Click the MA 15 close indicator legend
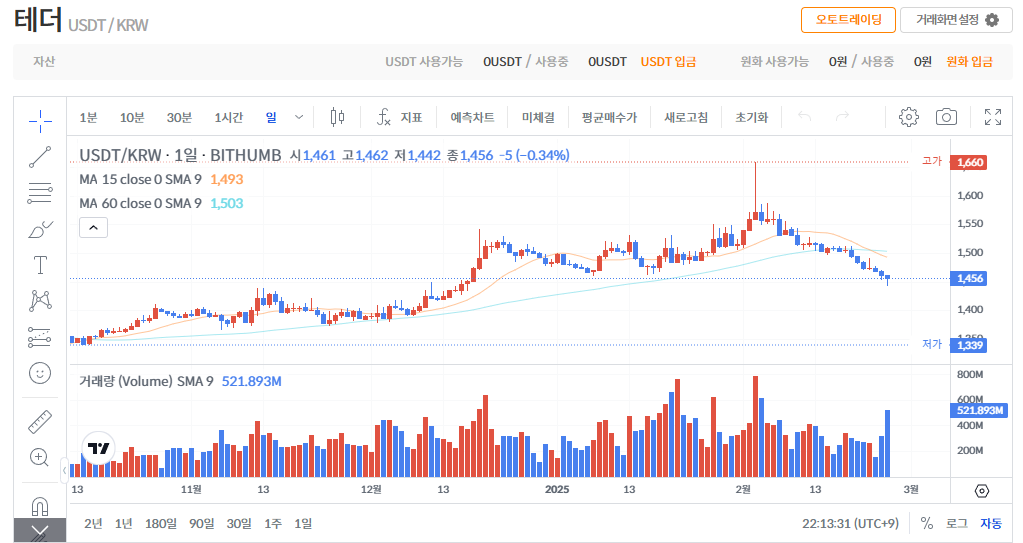 (x=140, y=179)
